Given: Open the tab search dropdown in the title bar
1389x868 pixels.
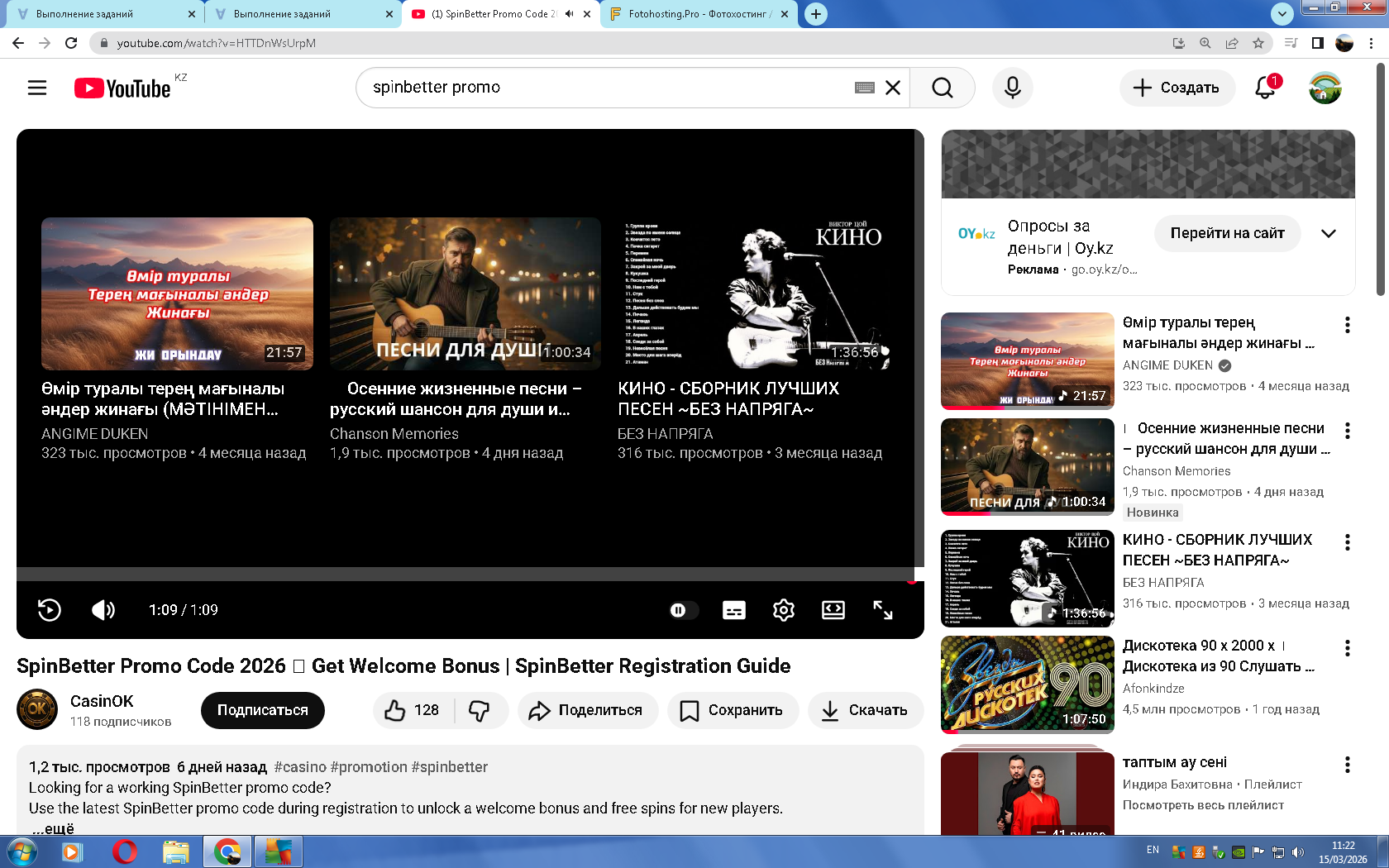Looking at the screenshot, I should pos(1282,14).
